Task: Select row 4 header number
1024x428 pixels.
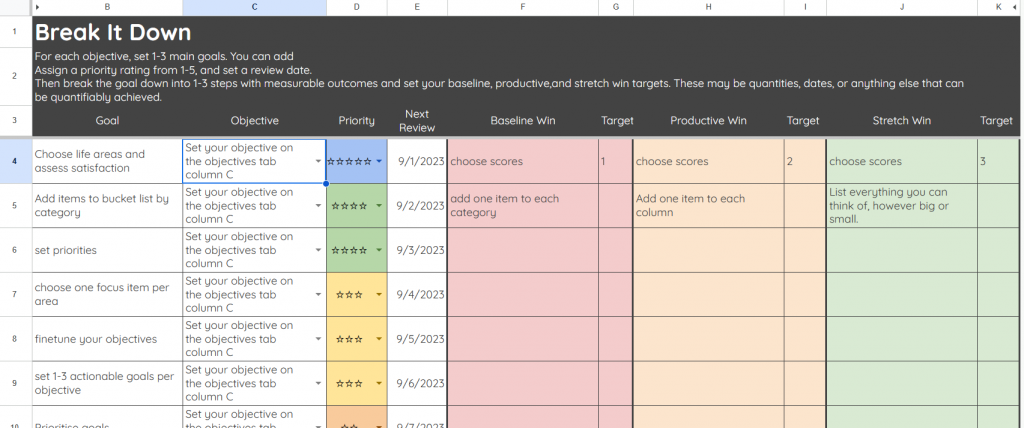Action: (15, 161)
